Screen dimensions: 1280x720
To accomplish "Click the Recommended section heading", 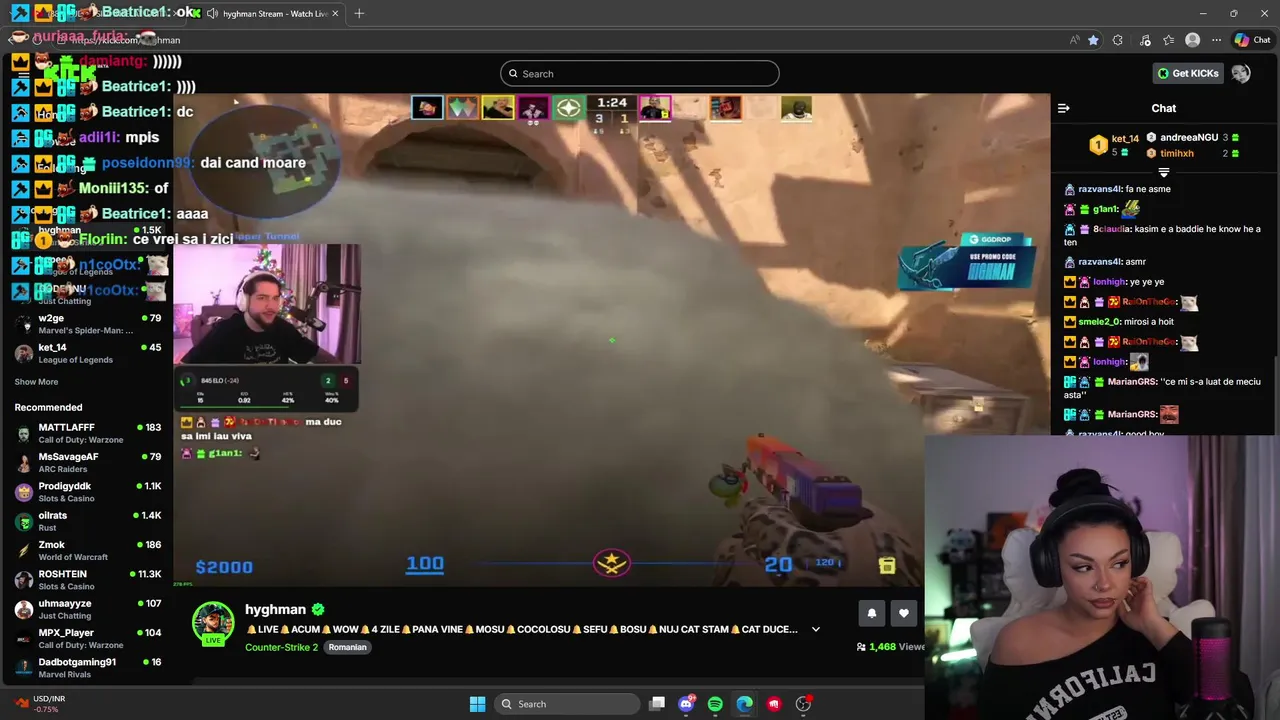I will [x=48, y=407].
